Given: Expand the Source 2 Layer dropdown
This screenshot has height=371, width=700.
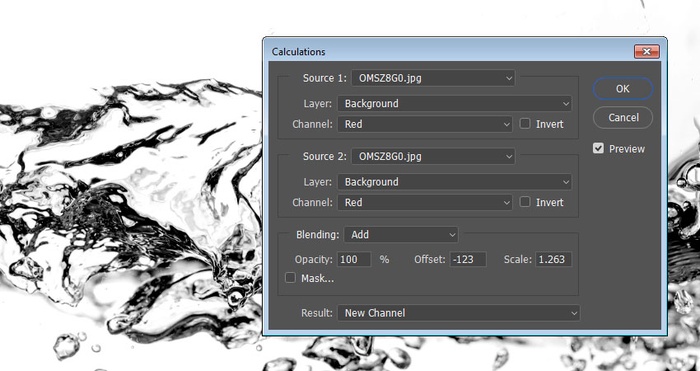Looking at the screenshot, I should pos(454,182).
